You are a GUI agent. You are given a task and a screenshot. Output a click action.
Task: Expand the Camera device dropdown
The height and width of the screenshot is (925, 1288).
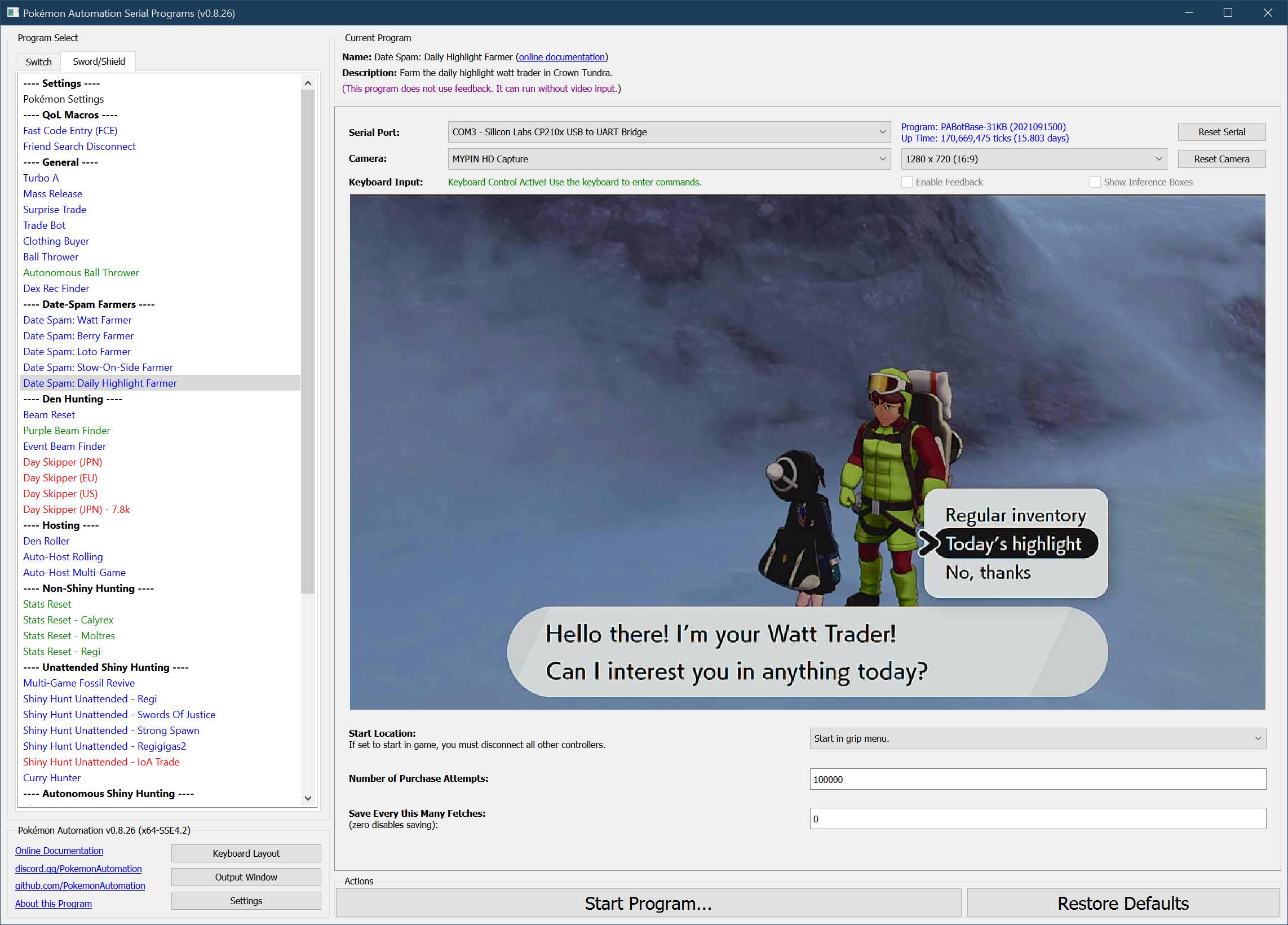tap(669, 159)
